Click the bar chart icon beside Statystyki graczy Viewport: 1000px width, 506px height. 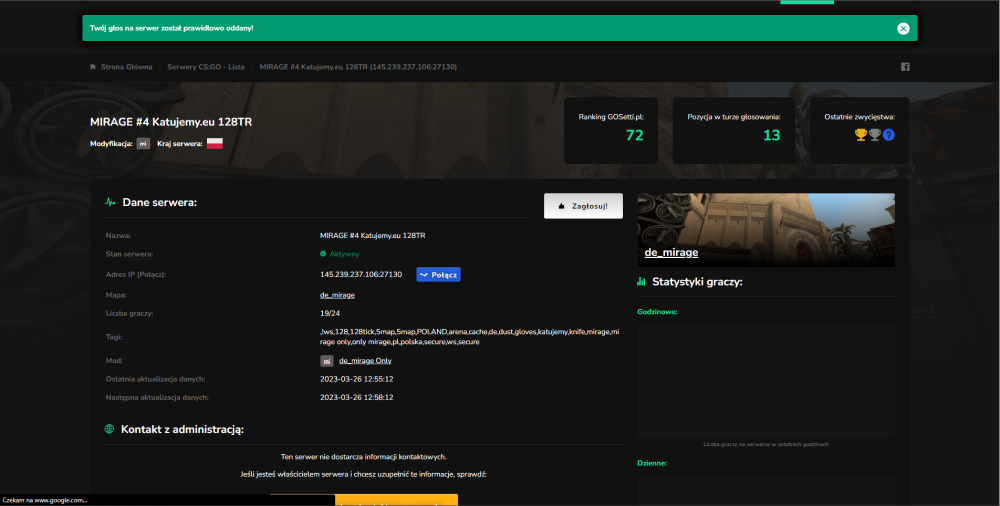click(x=641, y=281)
